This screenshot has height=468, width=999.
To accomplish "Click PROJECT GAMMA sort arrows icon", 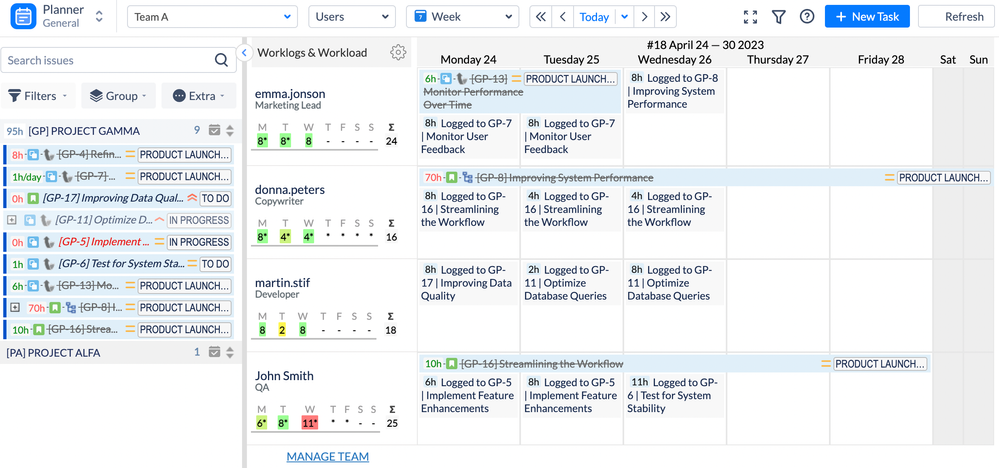I will [x=230, y=131].
